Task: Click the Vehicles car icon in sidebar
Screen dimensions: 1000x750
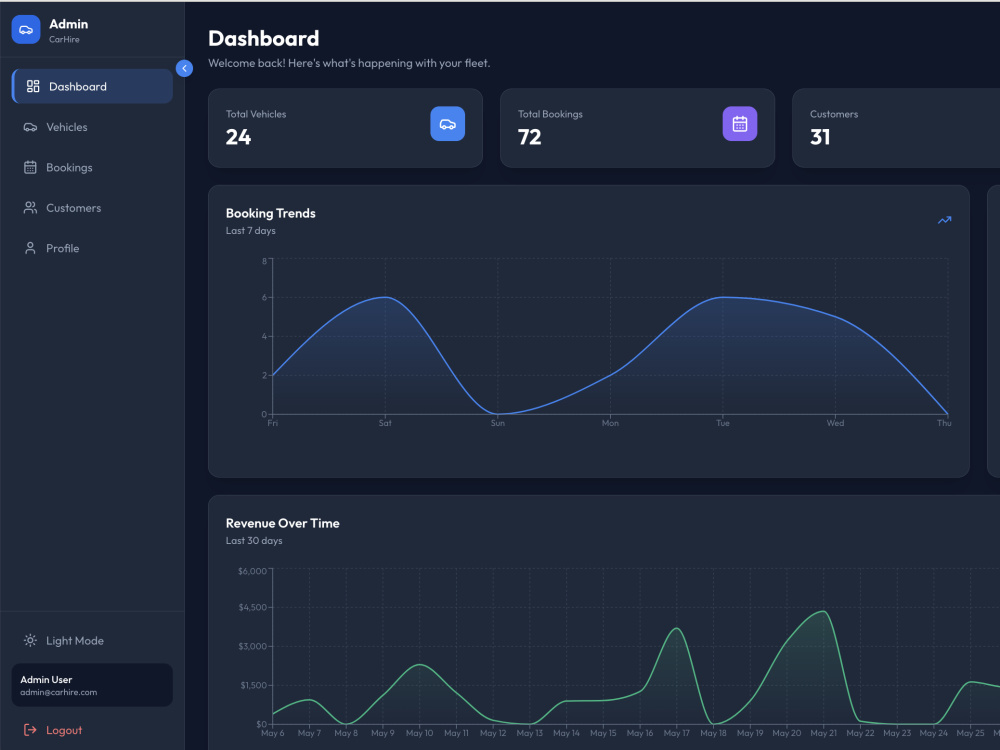Action: [30, 127]
